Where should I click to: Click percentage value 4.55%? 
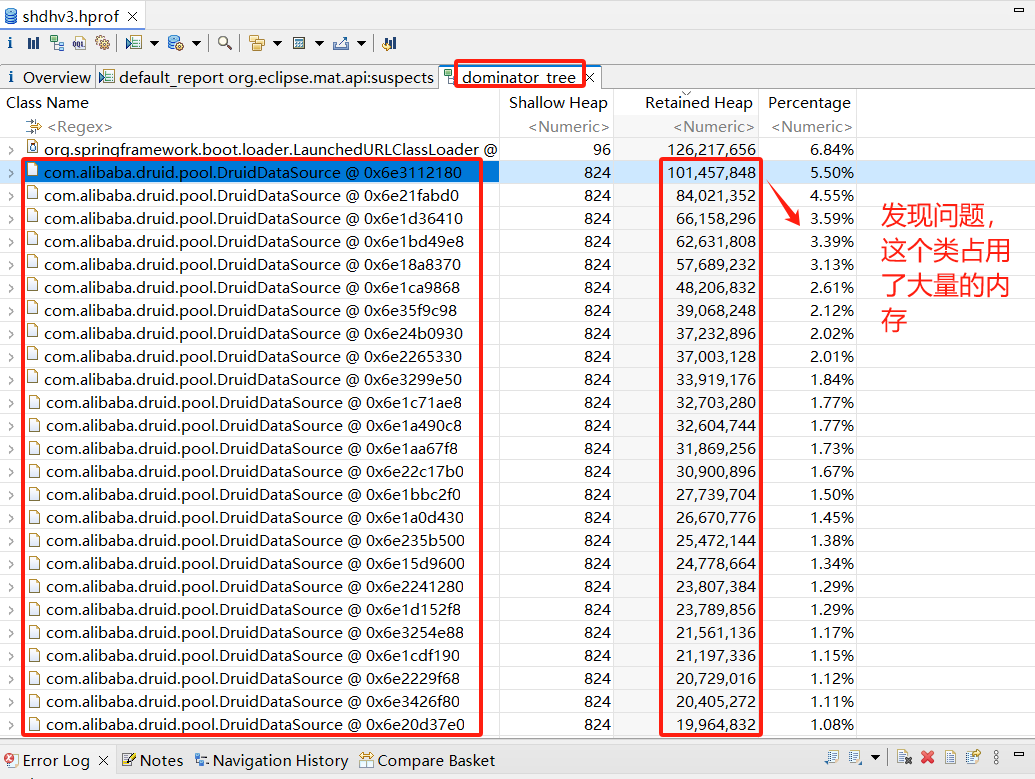(x=832, y=196)
